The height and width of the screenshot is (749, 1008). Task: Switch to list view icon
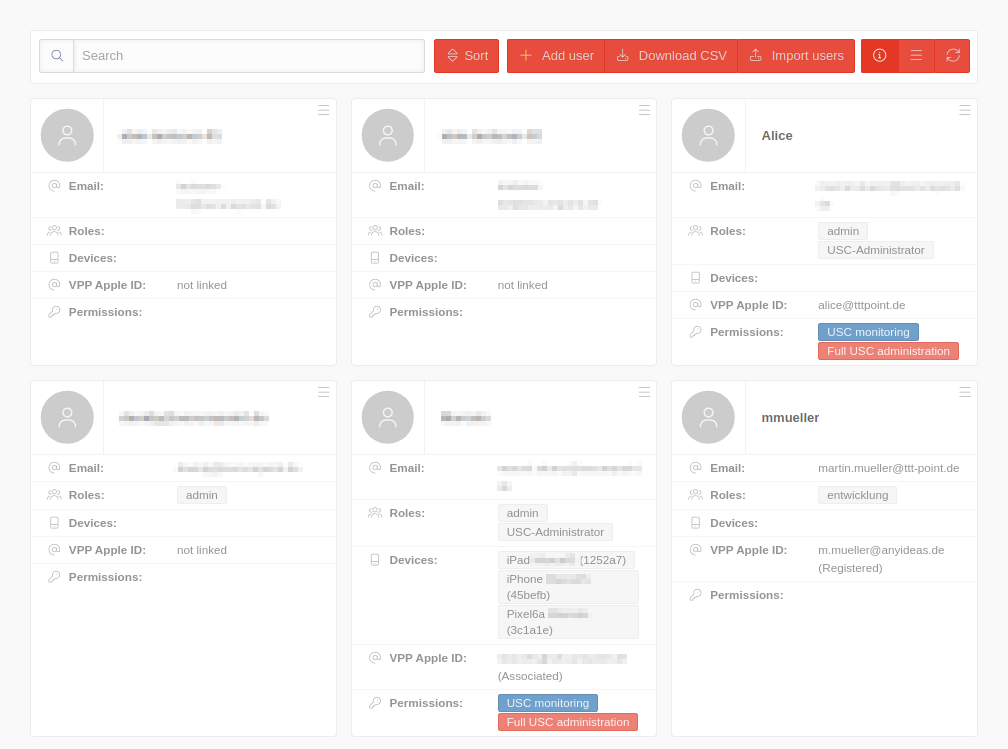click(x=916, y=56)
